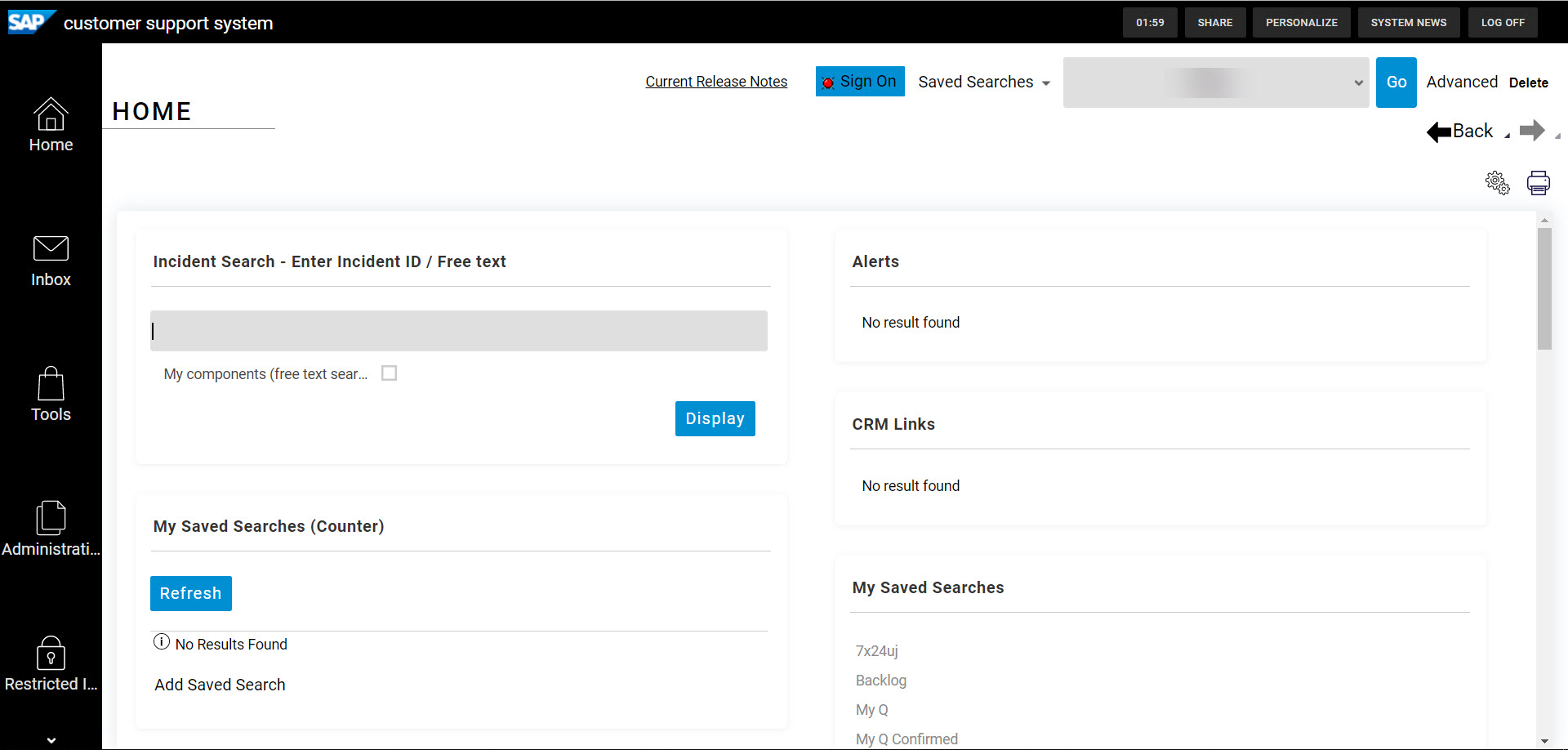Open the Inbox envelope icon
Viewport: 1568px width, 750px height.
51,248
